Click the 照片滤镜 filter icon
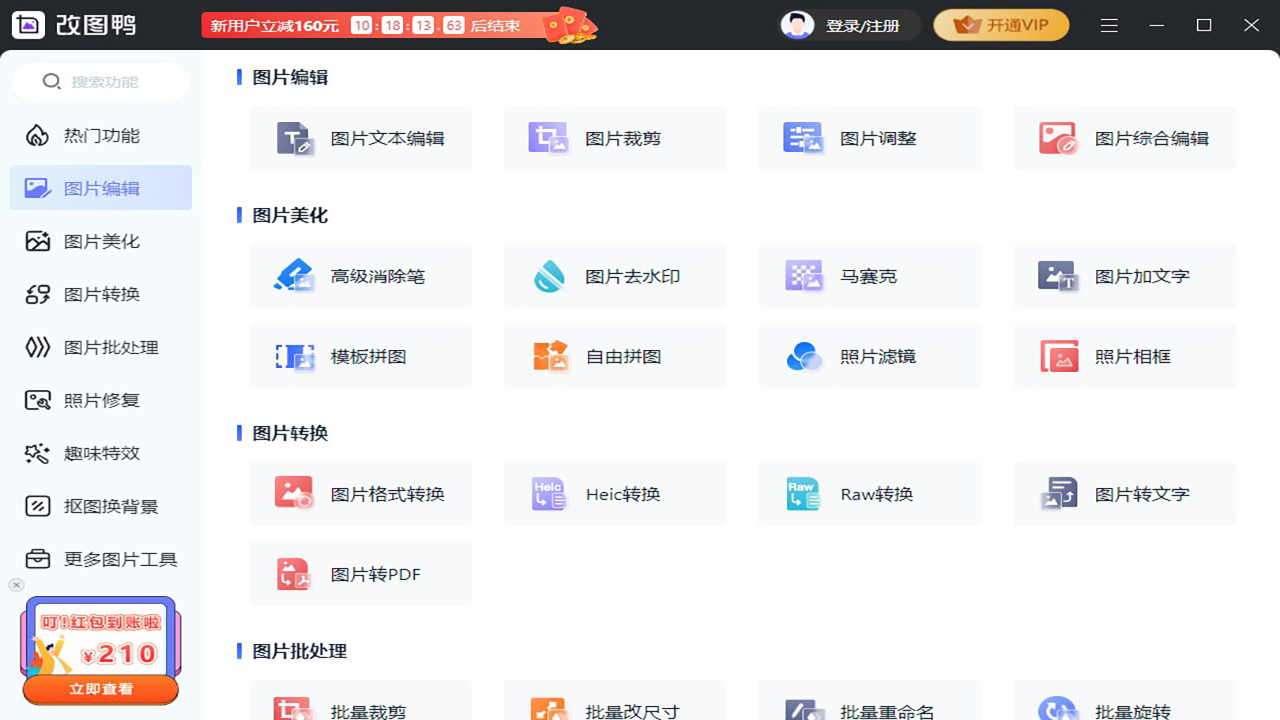Viewport: 1280px width, 720px height. 804,356
